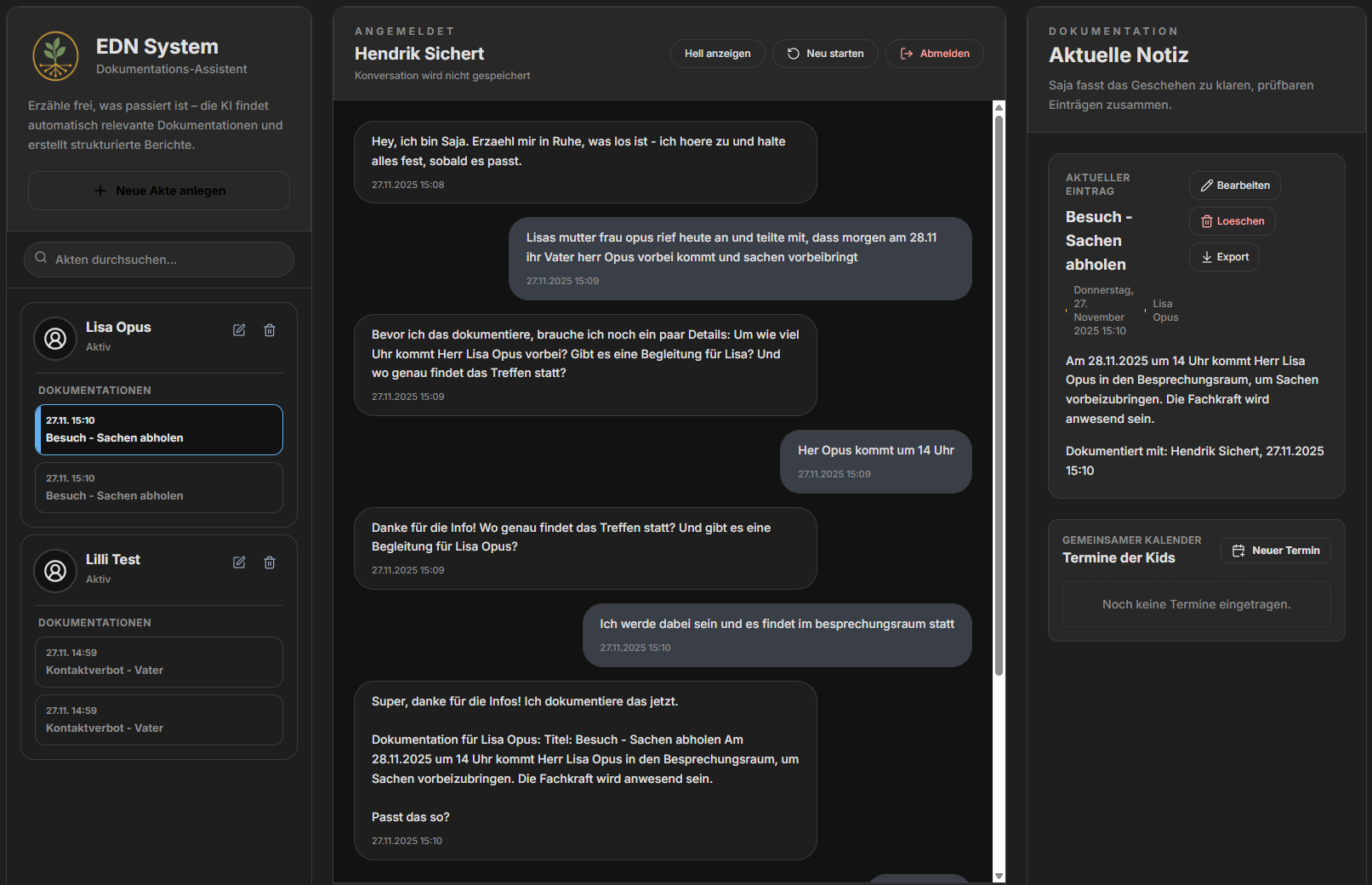Click the restart arrow icon on Neu starten
This screenshot has width=1372, height=885.
tap(792, 53)
